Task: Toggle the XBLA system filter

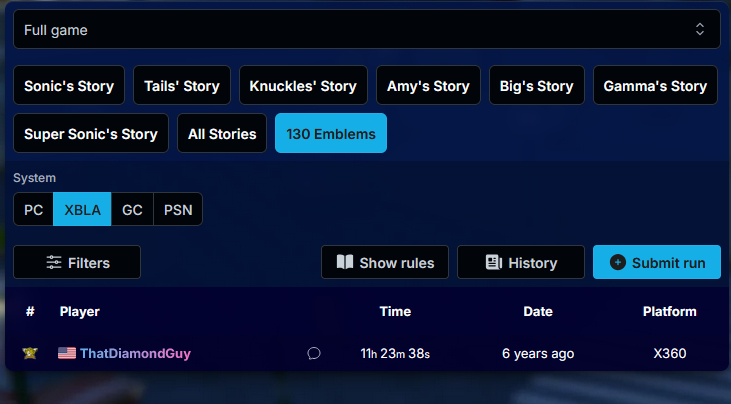Action: (82, 210)
